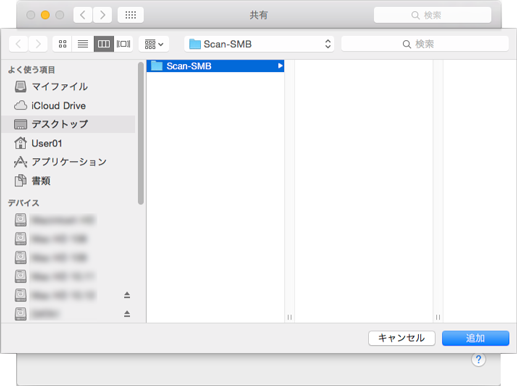Open iCloud Drive in the sidebar
517x386 pixels.
50,106
